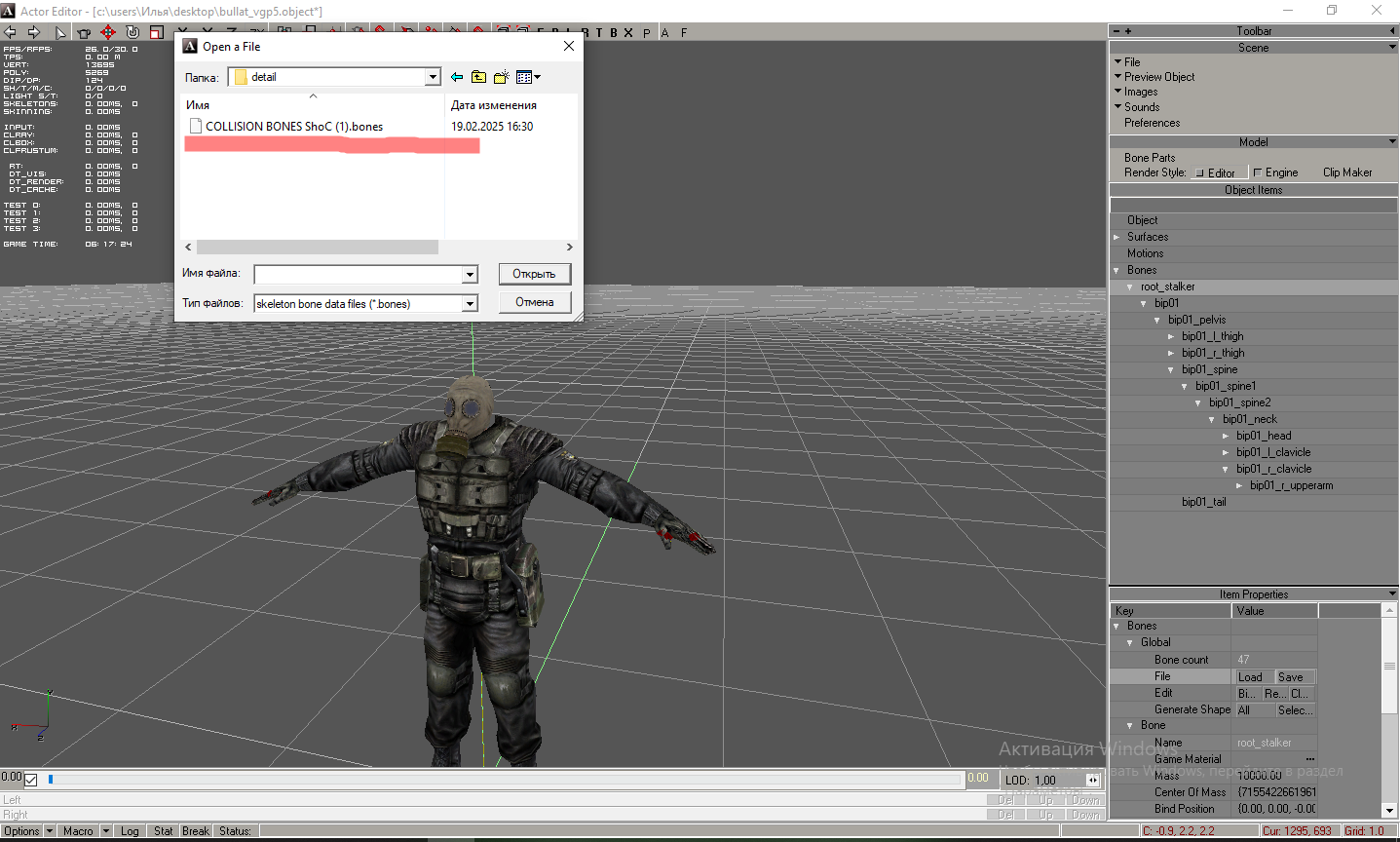Click the minus button on Toolbar panel header

pos(1116,31)
